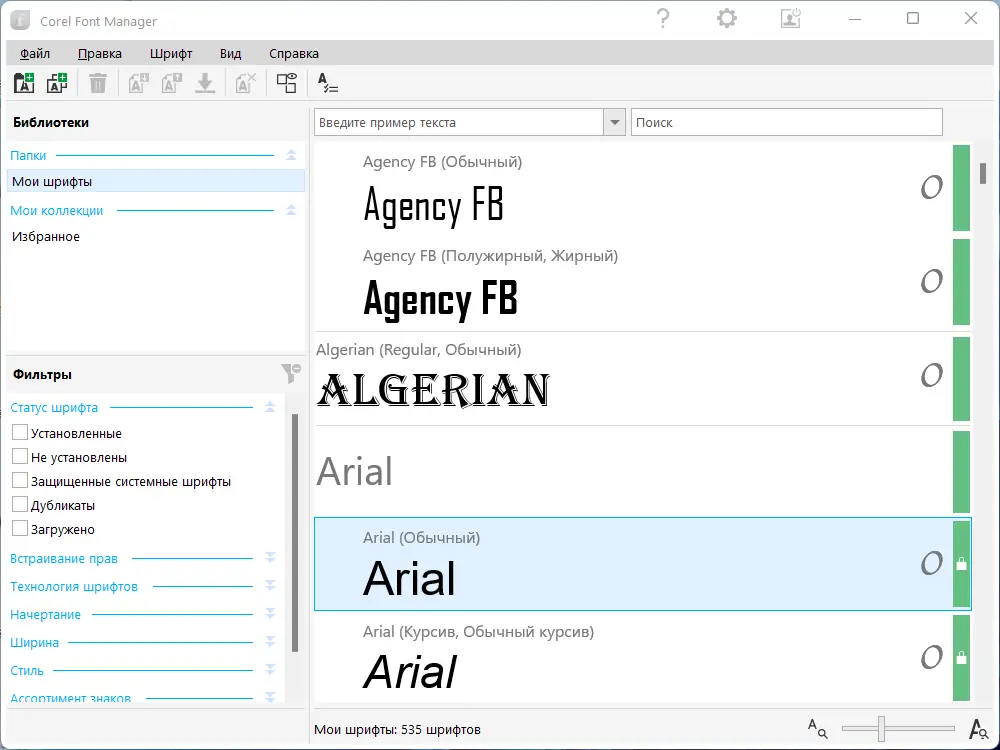Click the OpenType O icon for Agency FB Обычный
The height and width of the screenshot is (750, 1000).
[x=931, y=188]
